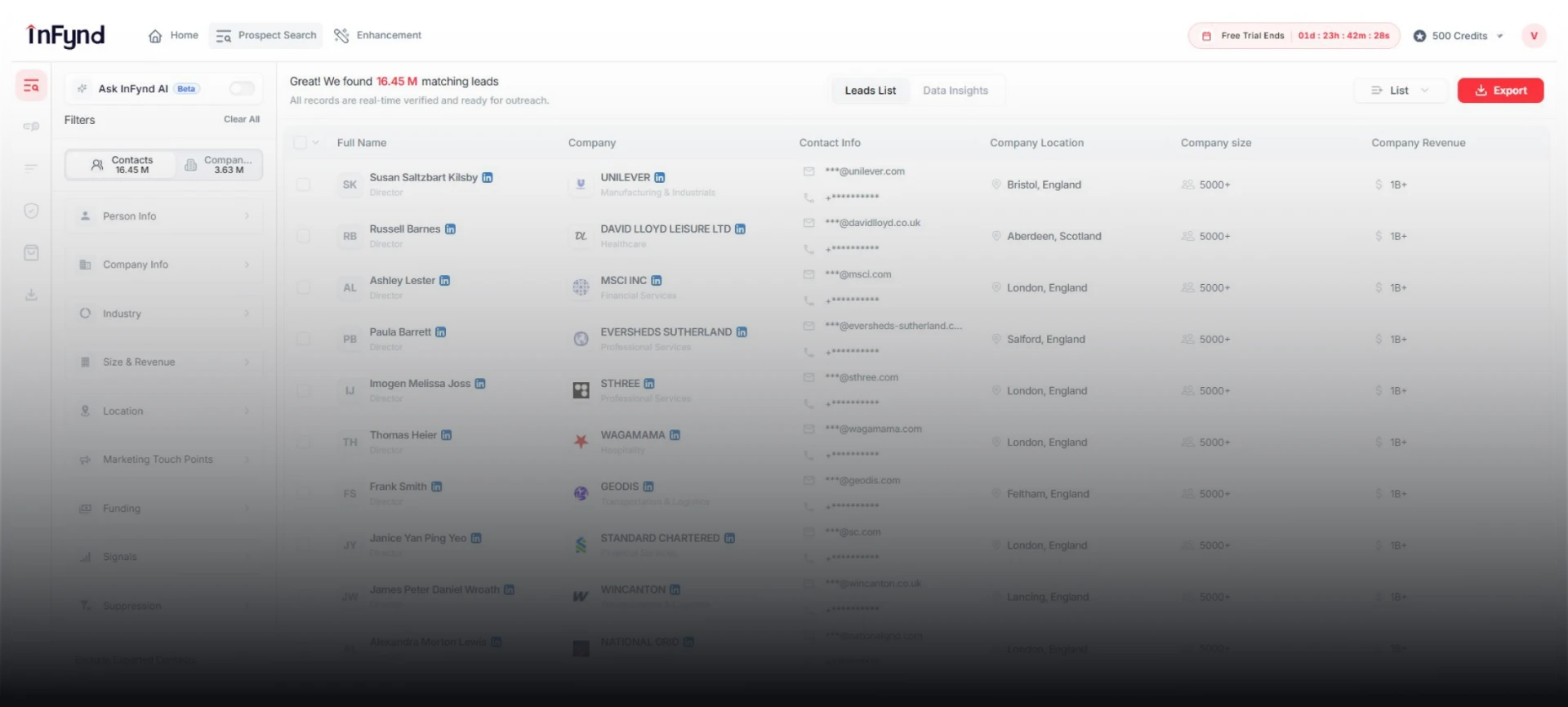Click the WAGAMAMA company logo
This screenshot has width=1568, height=707.
tap(581, 442)
